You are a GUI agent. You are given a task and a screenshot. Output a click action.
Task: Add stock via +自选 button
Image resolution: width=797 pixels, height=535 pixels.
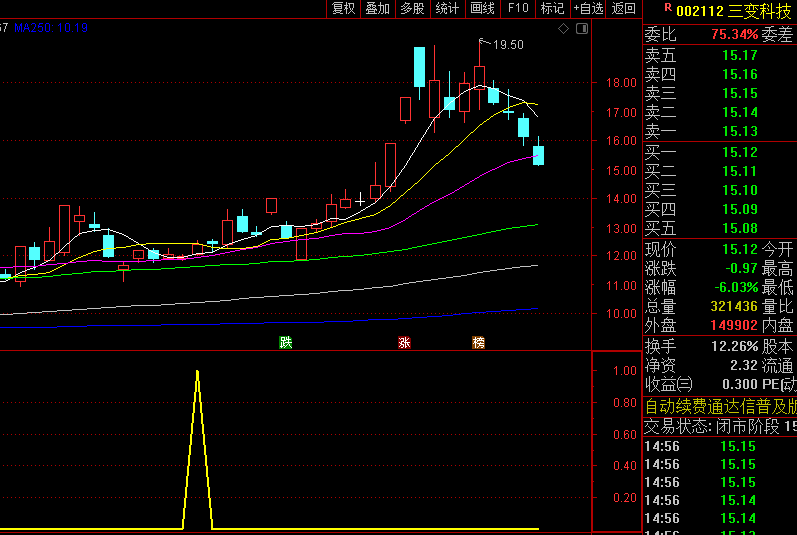point(588,9)
